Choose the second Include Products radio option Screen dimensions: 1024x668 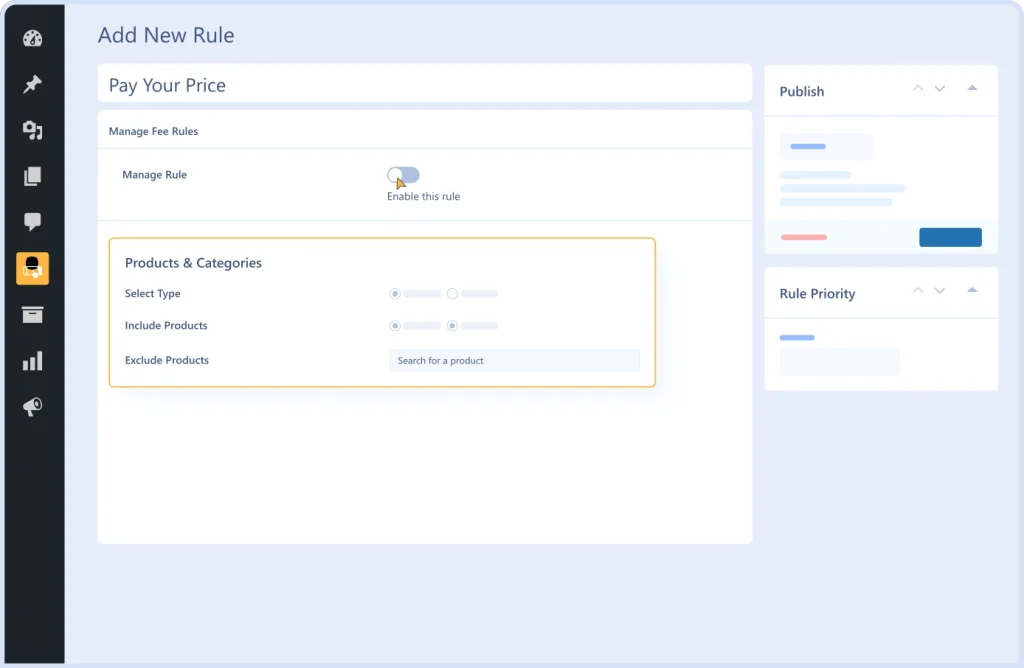coord(452,325)
